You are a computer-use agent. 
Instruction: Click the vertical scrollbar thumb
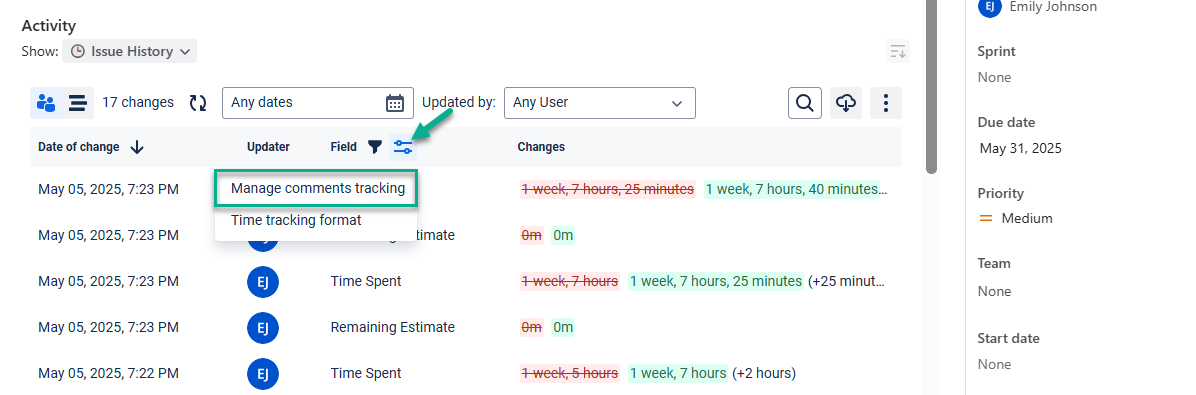[931, 85]
